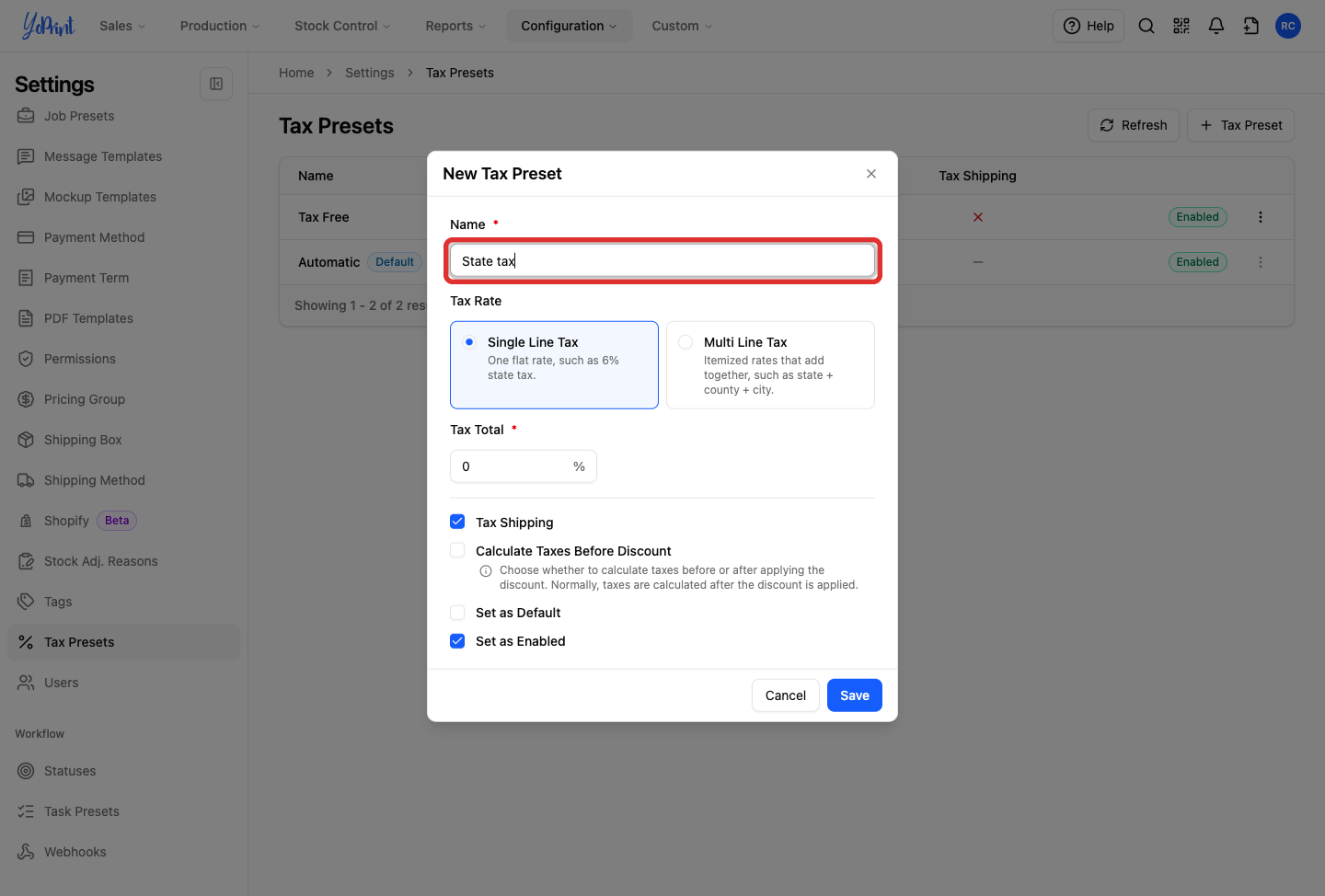Open the QR code scanner icon
Image resolution: width=1325 pixels, height=896 pixels.
pos(1181,26)
